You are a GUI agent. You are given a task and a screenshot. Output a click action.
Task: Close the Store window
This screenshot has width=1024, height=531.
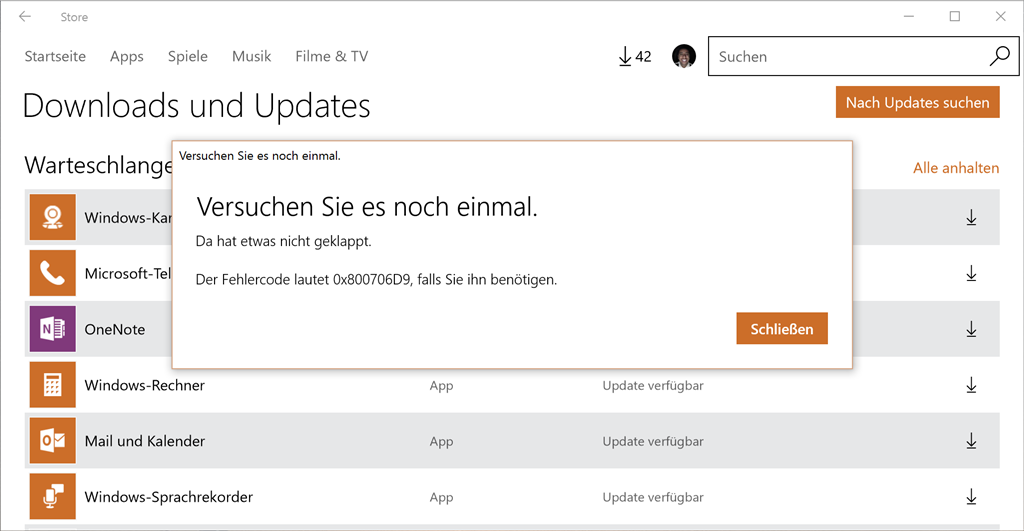point(1000,16)
